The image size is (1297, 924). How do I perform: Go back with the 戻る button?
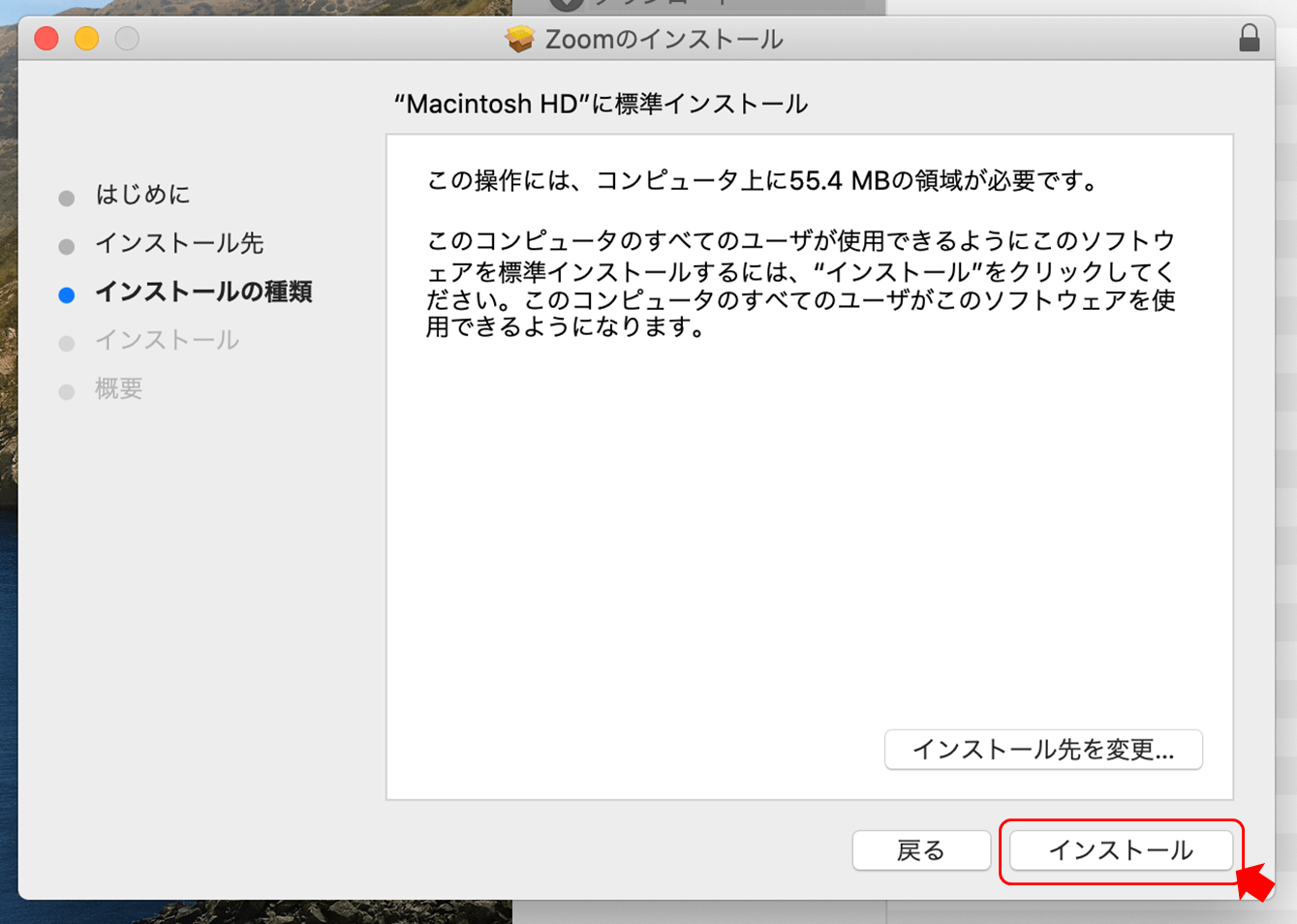point(921,850)
